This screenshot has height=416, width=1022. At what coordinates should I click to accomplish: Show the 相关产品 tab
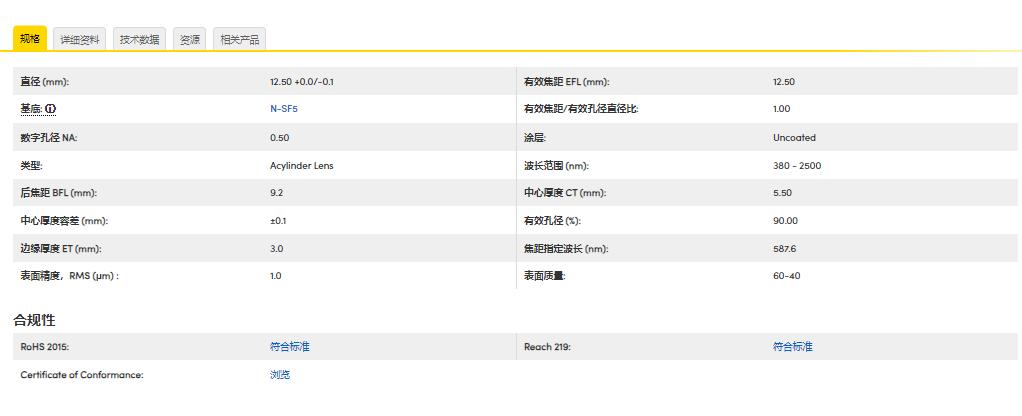click(239, 39)
